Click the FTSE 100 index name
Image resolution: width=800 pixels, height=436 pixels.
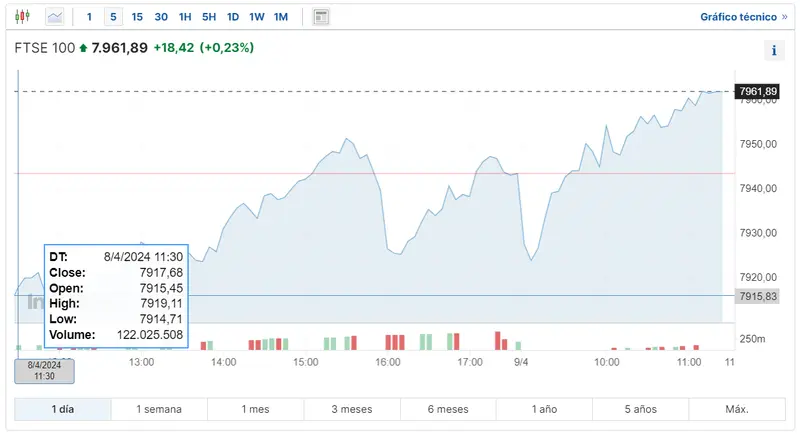[44, 48]
